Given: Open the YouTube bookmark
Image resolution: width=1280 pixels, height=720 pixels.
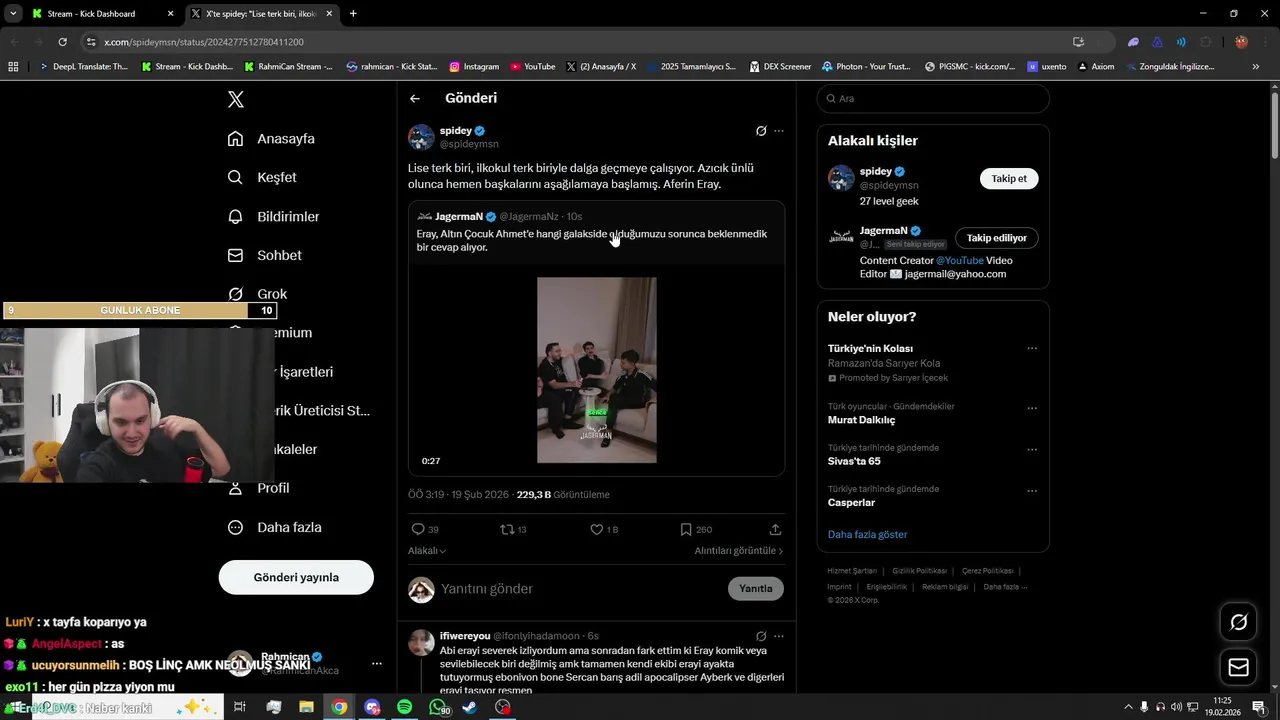Looking at the screenshot, I should [x=533, y=67].
